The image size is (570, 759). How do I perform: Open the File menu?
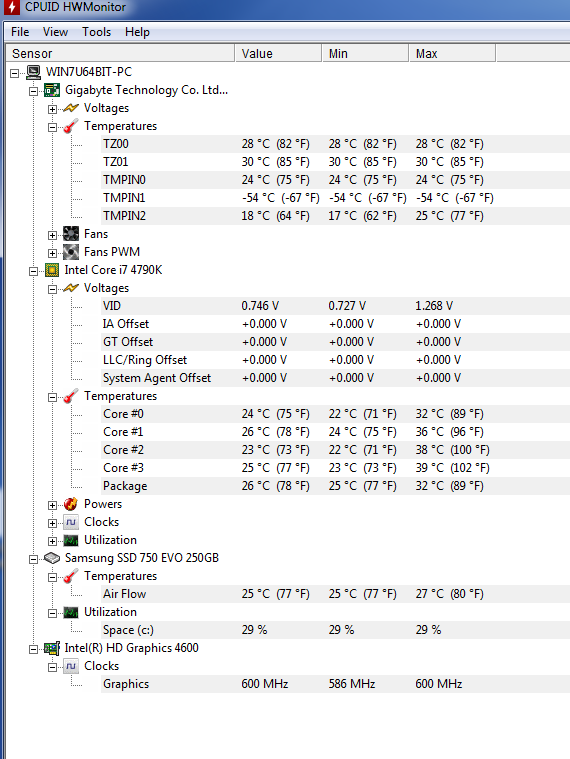(20, 32)
